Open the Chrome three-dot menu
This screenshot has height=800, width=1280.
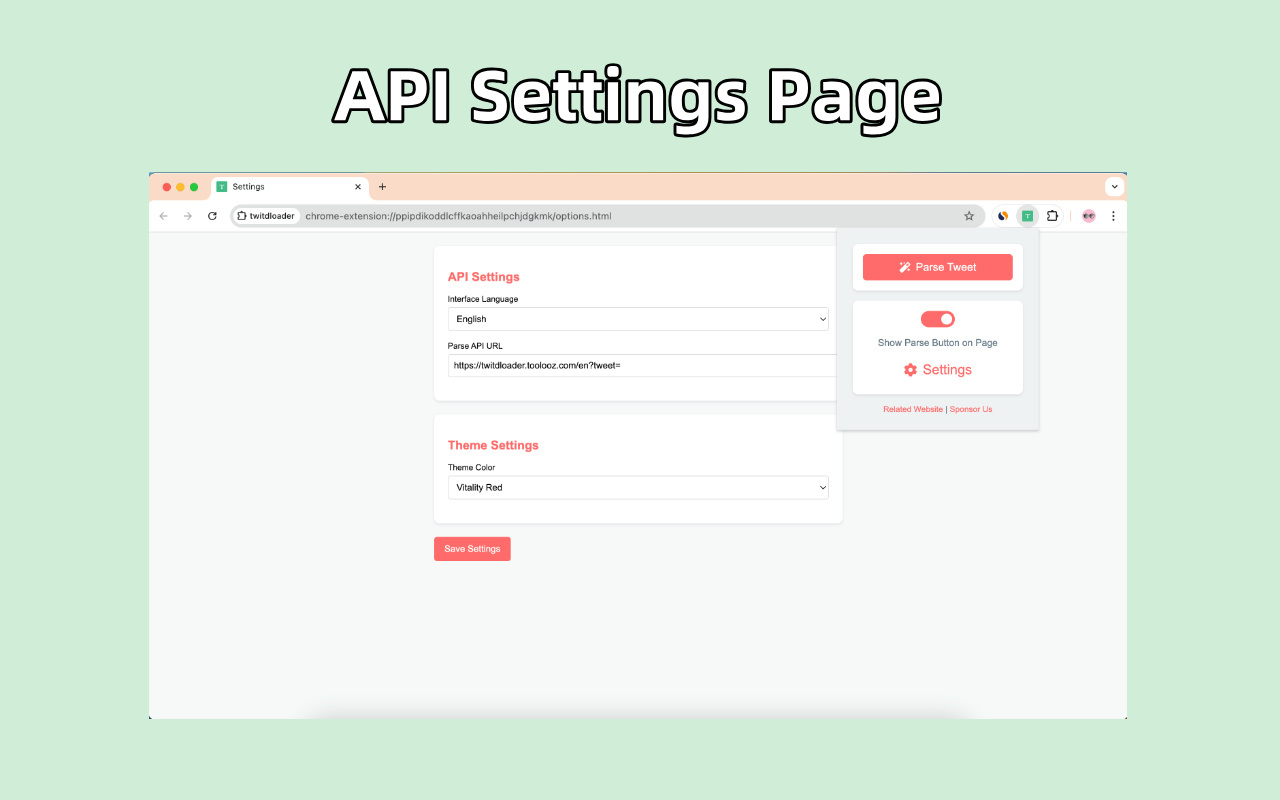click(x=1113, y=216)
